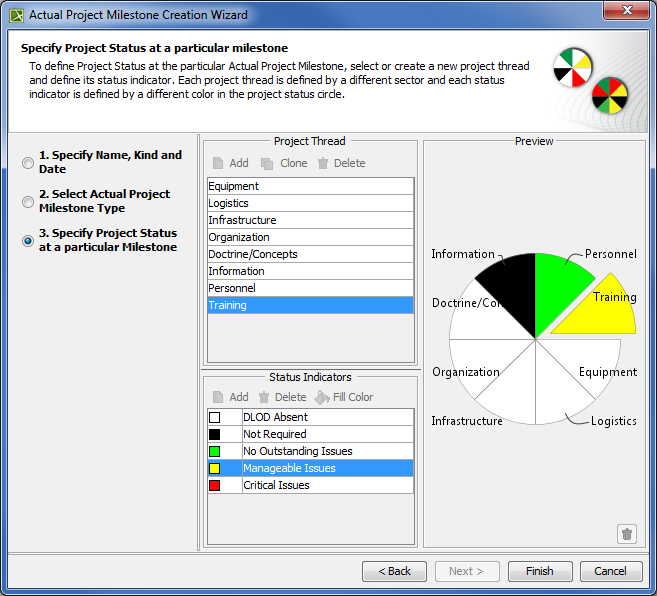Select No Outstanding Issues status indicator
Image resolution: width=657 pixels, height=596 pixels.
pyautogui.click(x=310, y=451)
